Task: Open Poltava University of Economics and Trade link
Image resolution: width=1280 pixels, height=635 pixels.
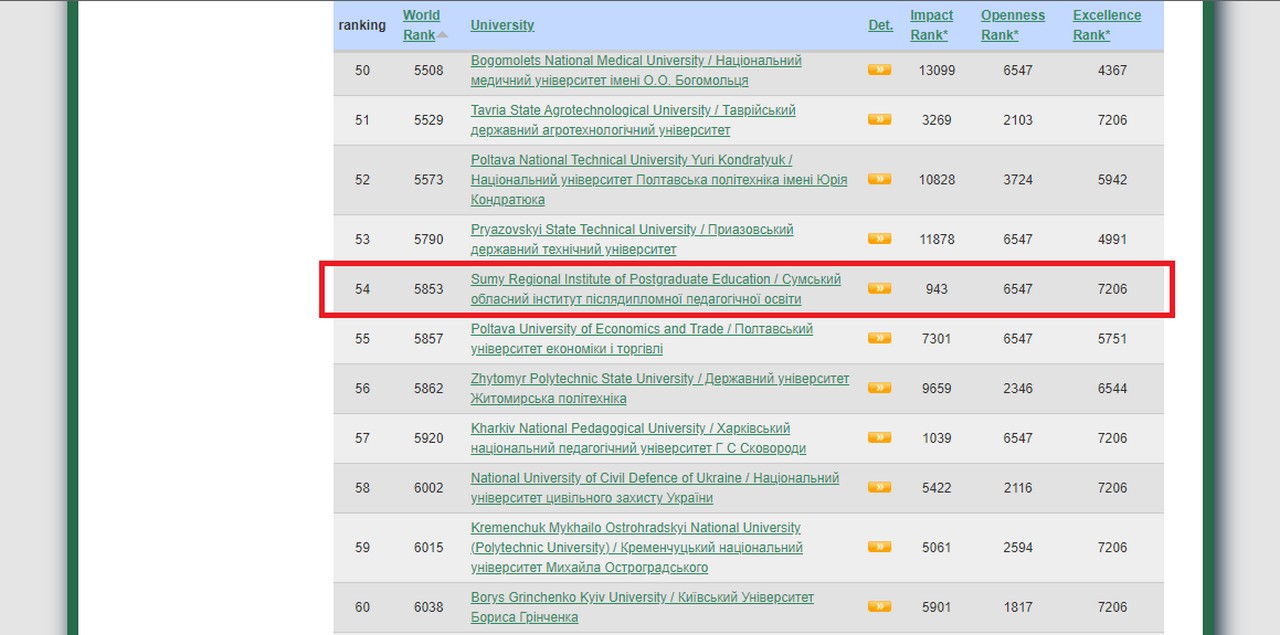Action: 642,338
